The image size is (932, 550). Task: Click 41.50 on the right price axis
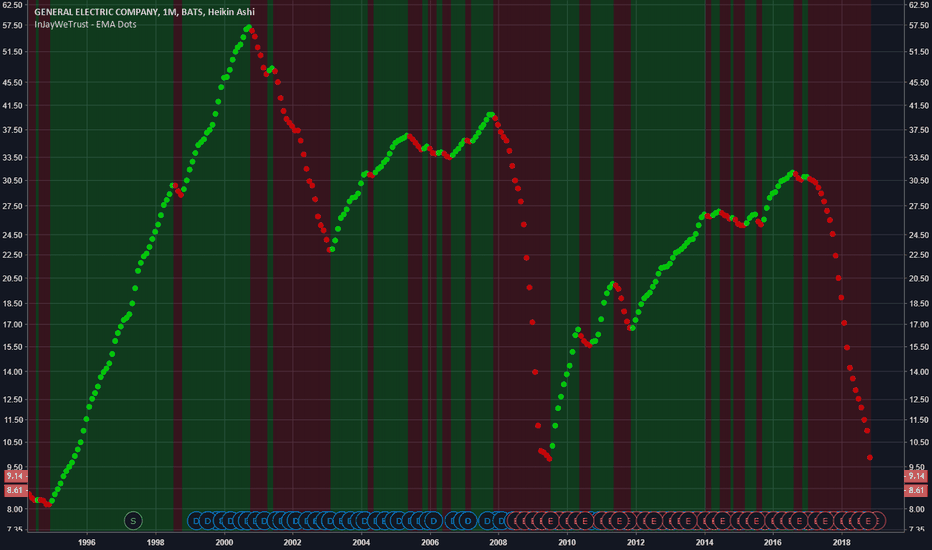click(919, 106)
